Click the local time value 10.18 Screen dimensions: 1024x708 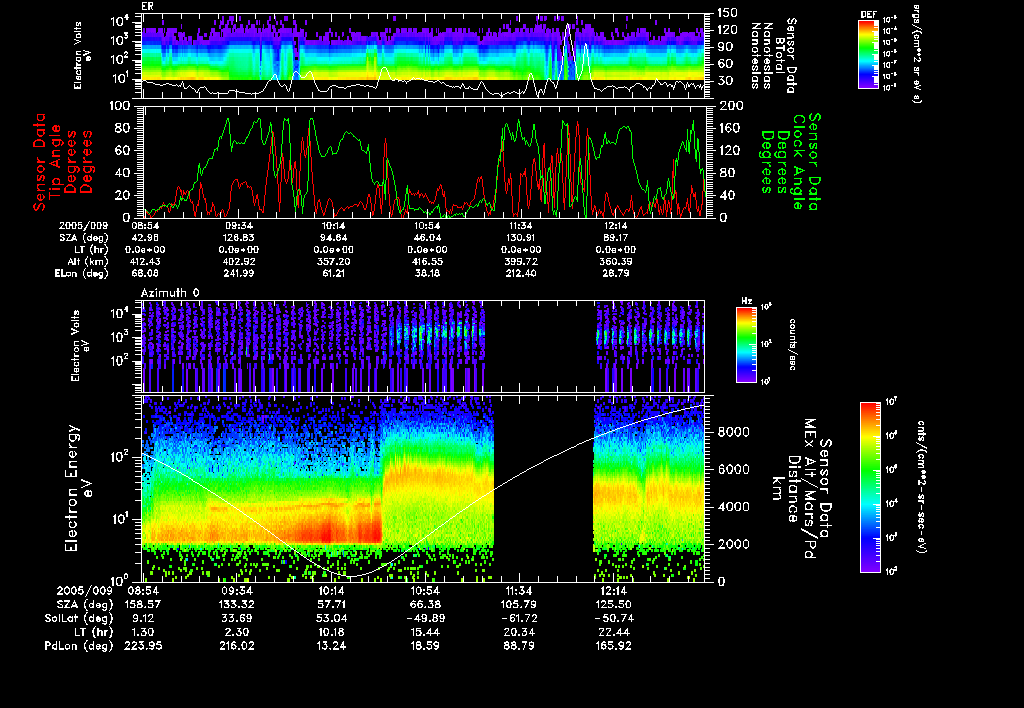click(x=332, y=632)
